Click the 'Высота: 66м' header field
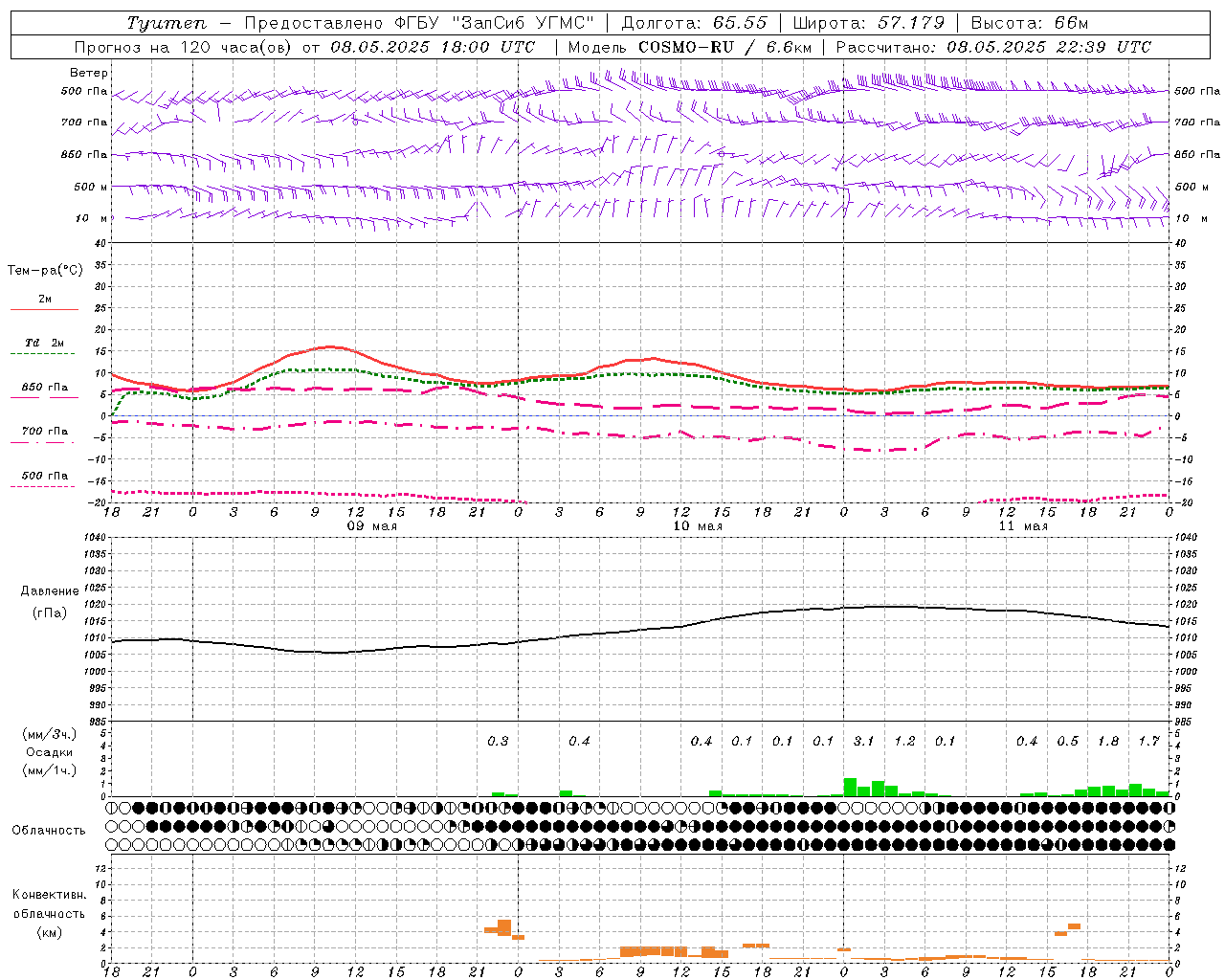Viewport: 1225px width, 980px height. click(x=1030, y=23)
